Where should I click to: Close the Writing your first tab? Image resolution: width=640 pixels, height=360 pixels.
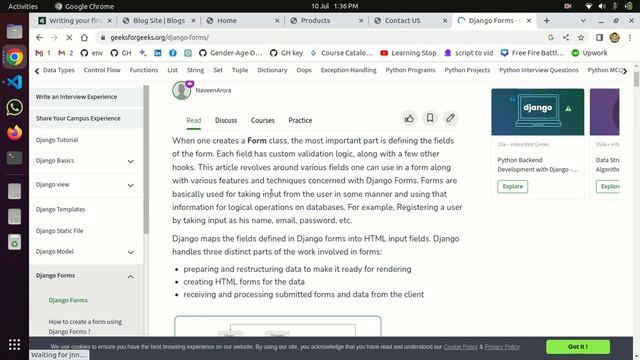pyautogui.click(x=109, y=20)
